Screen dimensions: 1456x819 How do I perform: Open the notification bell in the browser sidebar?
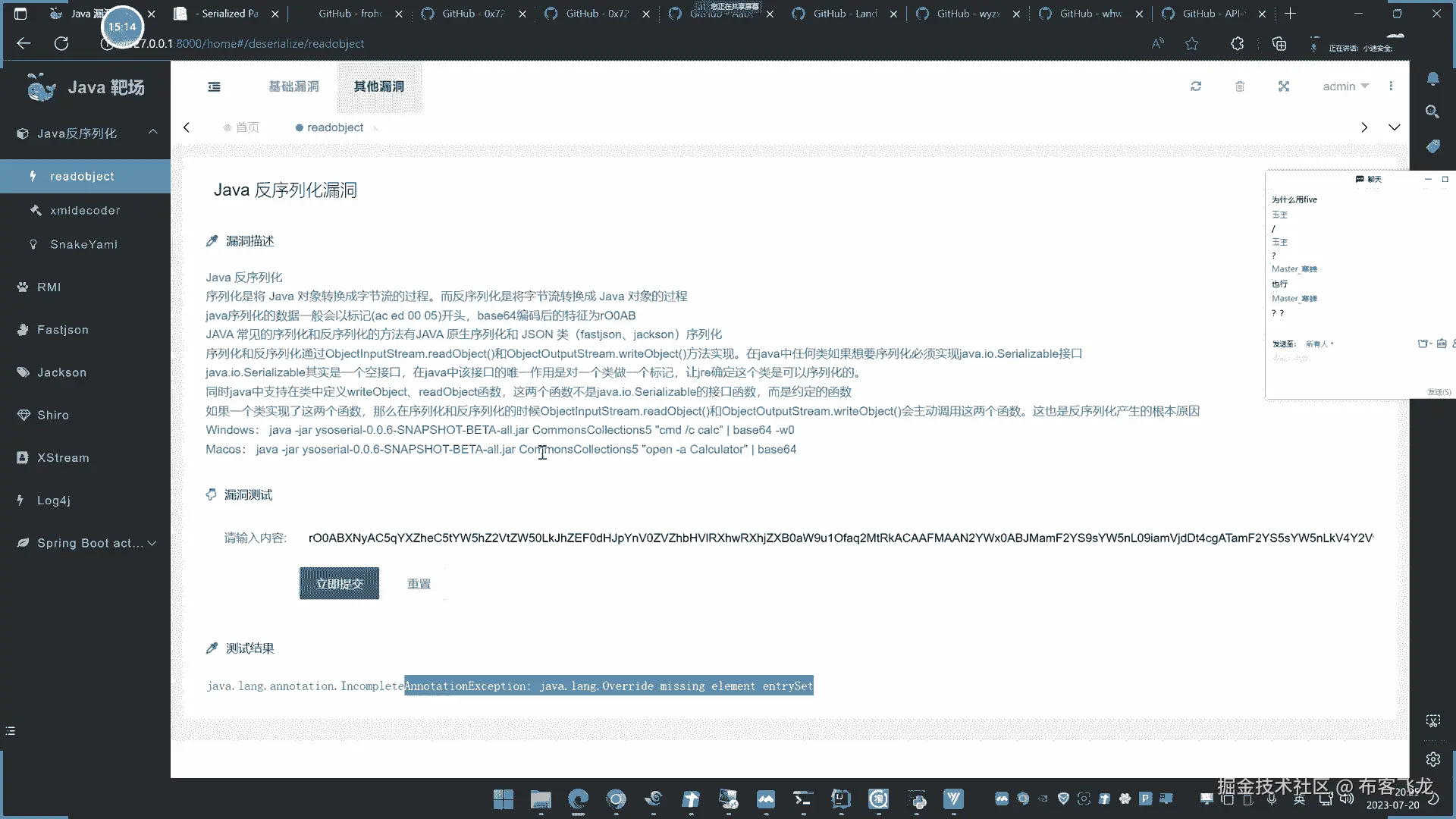(1432, 79)
